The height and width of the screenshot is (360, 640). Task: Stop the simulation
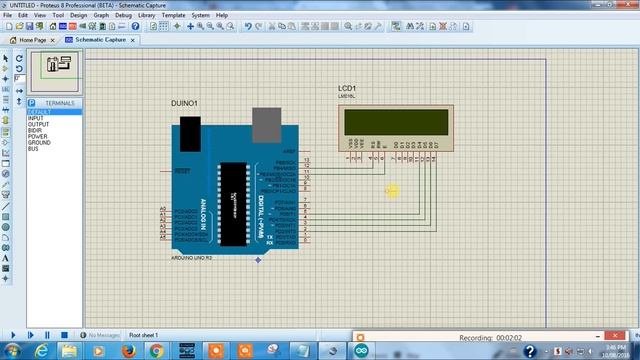pyautogui.click(x=64, y=335)
